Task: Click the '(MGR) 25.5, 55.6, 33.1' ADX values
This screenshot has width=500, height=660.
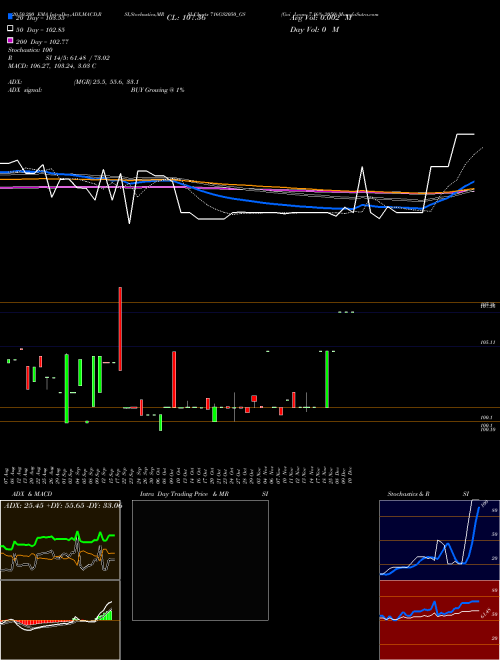Action: 106,82
